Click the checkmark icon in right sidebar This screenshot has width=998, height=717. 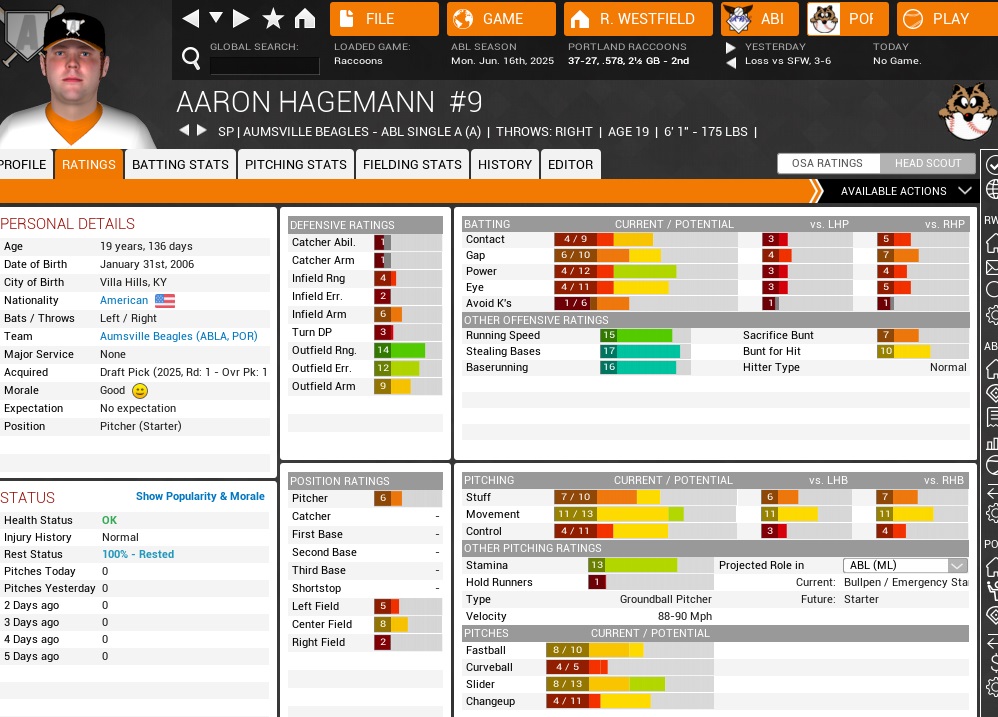click(x=991, y=164)
